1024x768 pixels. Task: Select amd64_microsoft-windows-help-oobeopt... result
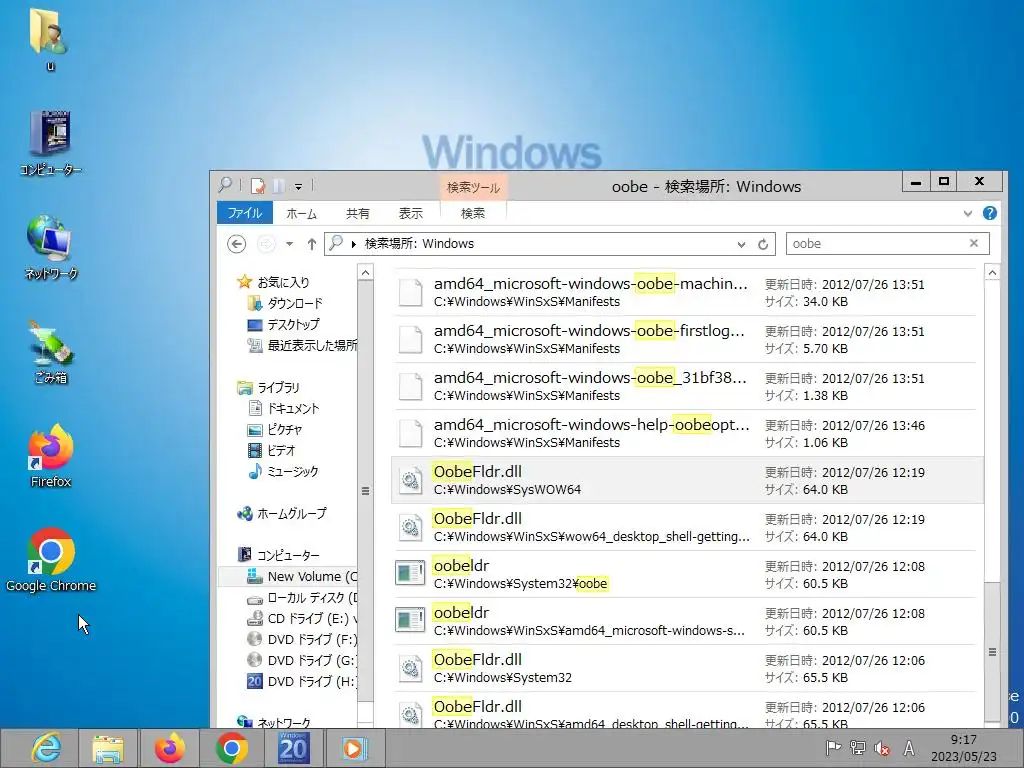(686, 433)
